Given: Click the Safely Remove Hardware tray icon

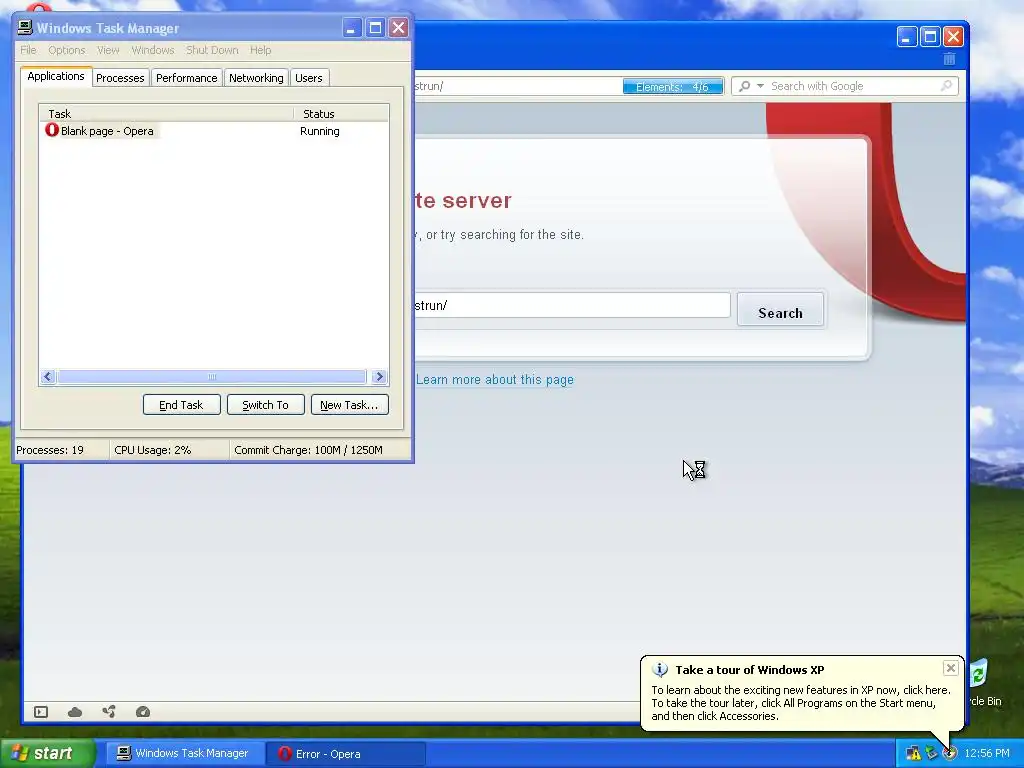Looking at the screenshot, I should pos(931,754).
